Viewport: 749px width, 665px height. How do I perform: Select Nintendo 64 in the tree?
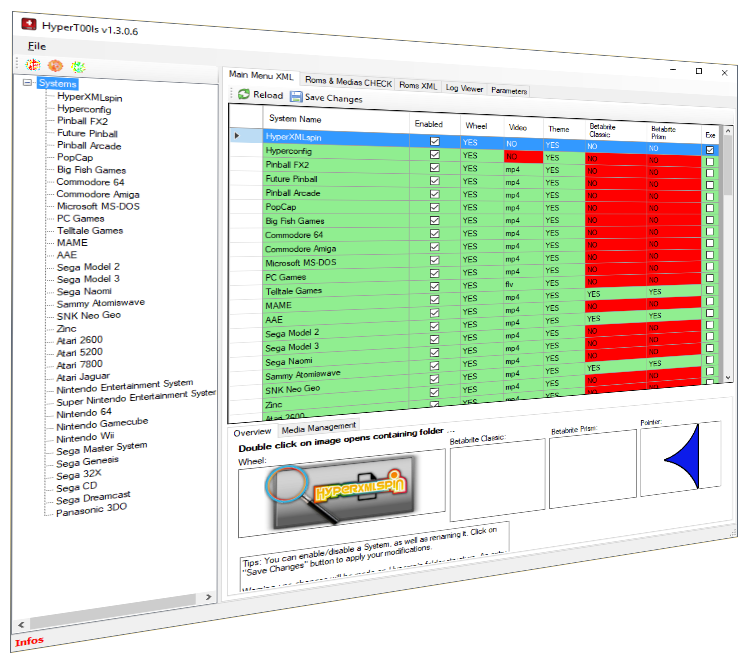tap(84, 413)
